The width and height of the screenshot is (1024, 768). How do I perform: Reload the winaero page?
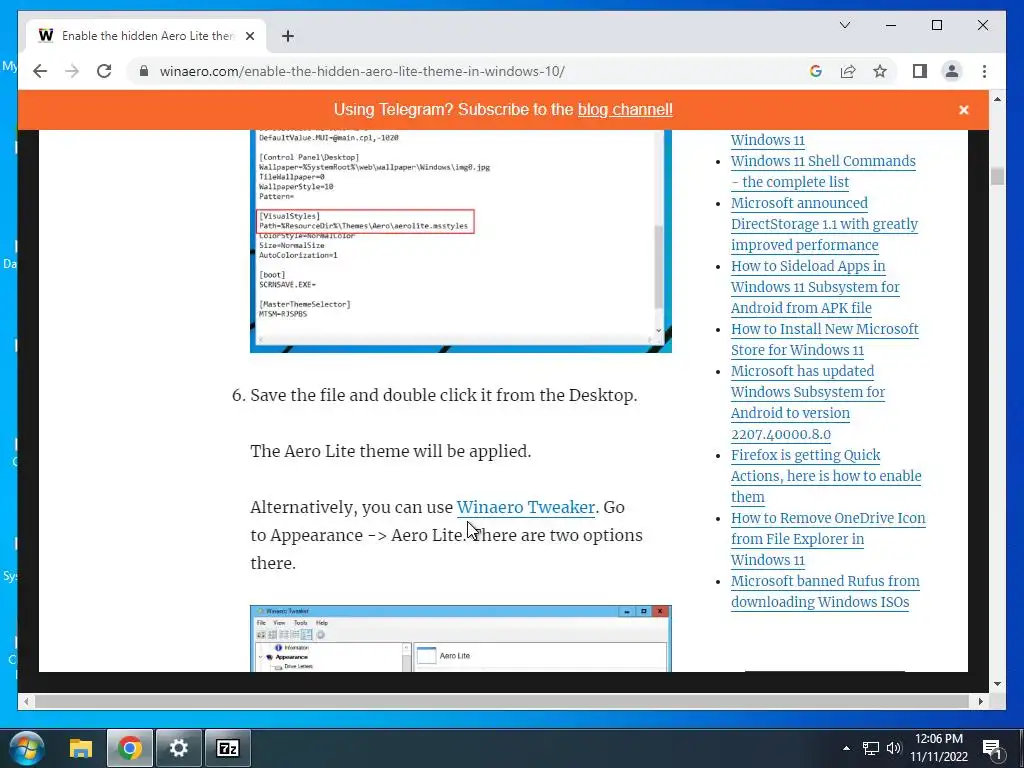104,71
